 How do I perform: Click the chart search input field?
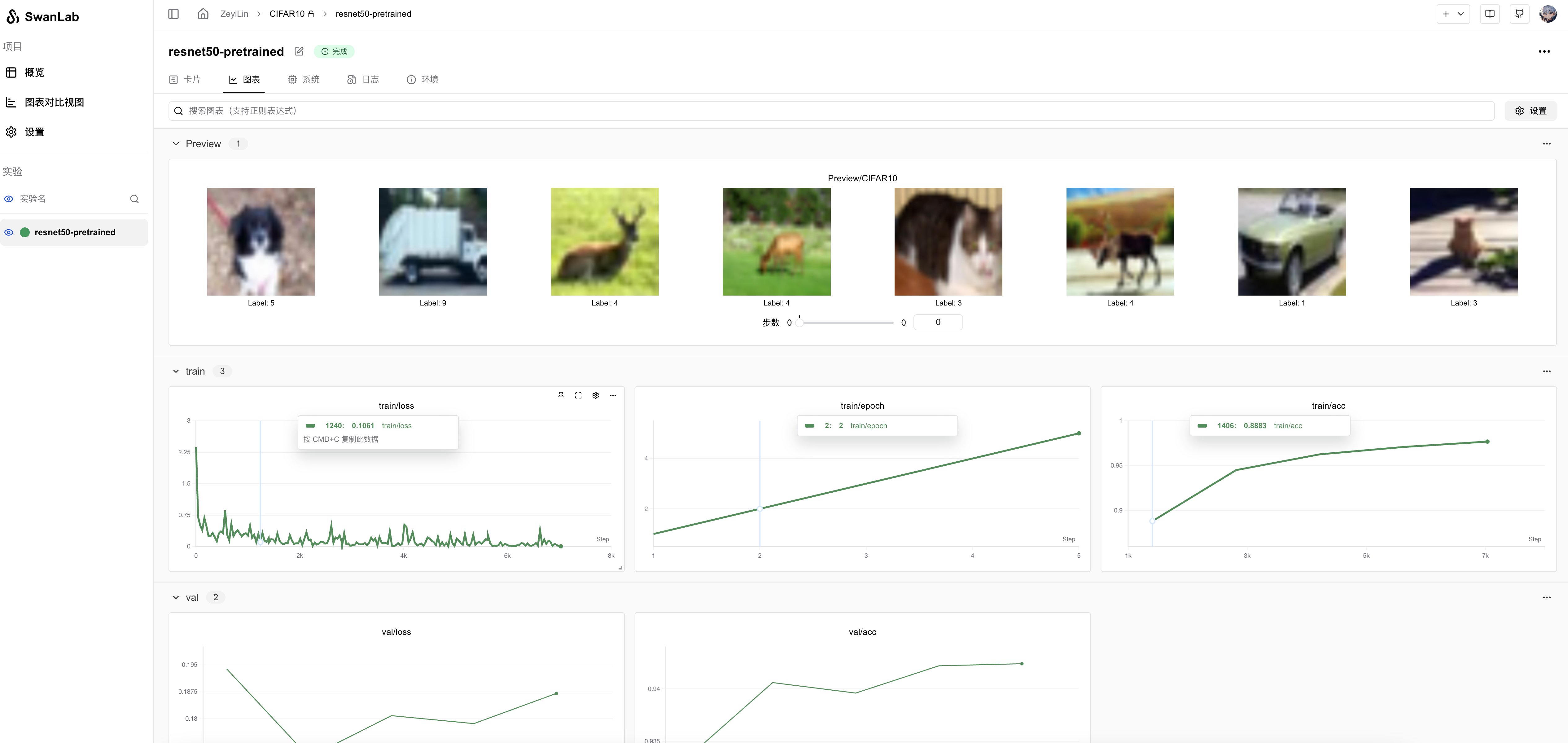tap(831, 111)
